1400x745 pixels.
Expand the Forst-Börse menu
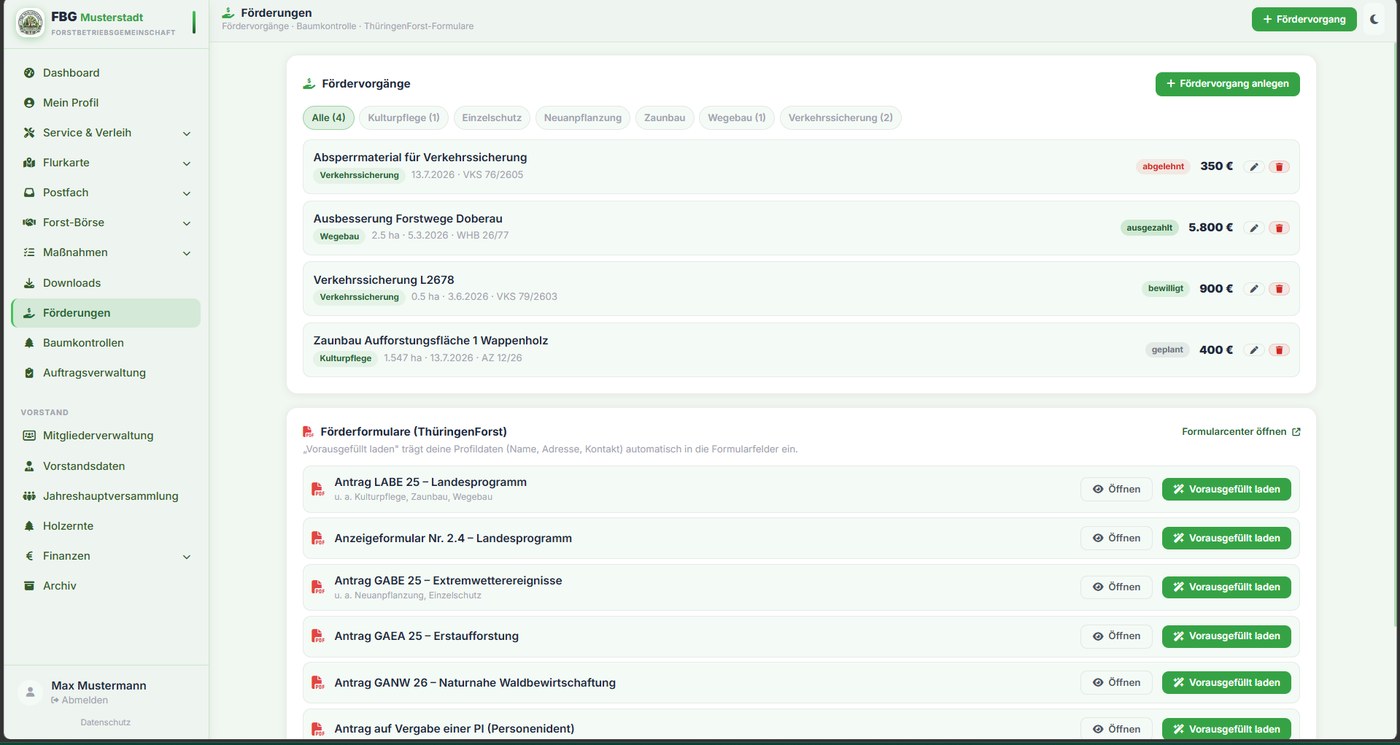105,223
